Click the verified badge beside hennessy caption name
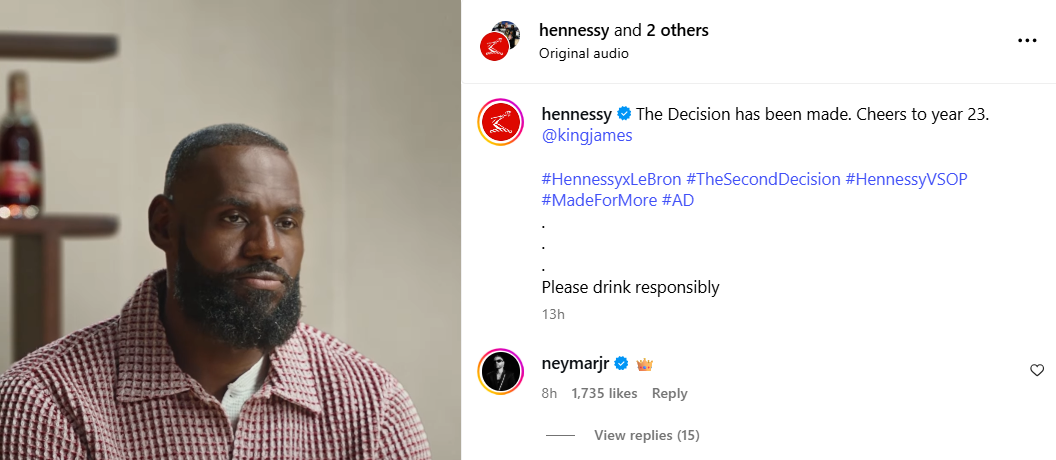This screenshot has width=1056, height=460. 623,114
